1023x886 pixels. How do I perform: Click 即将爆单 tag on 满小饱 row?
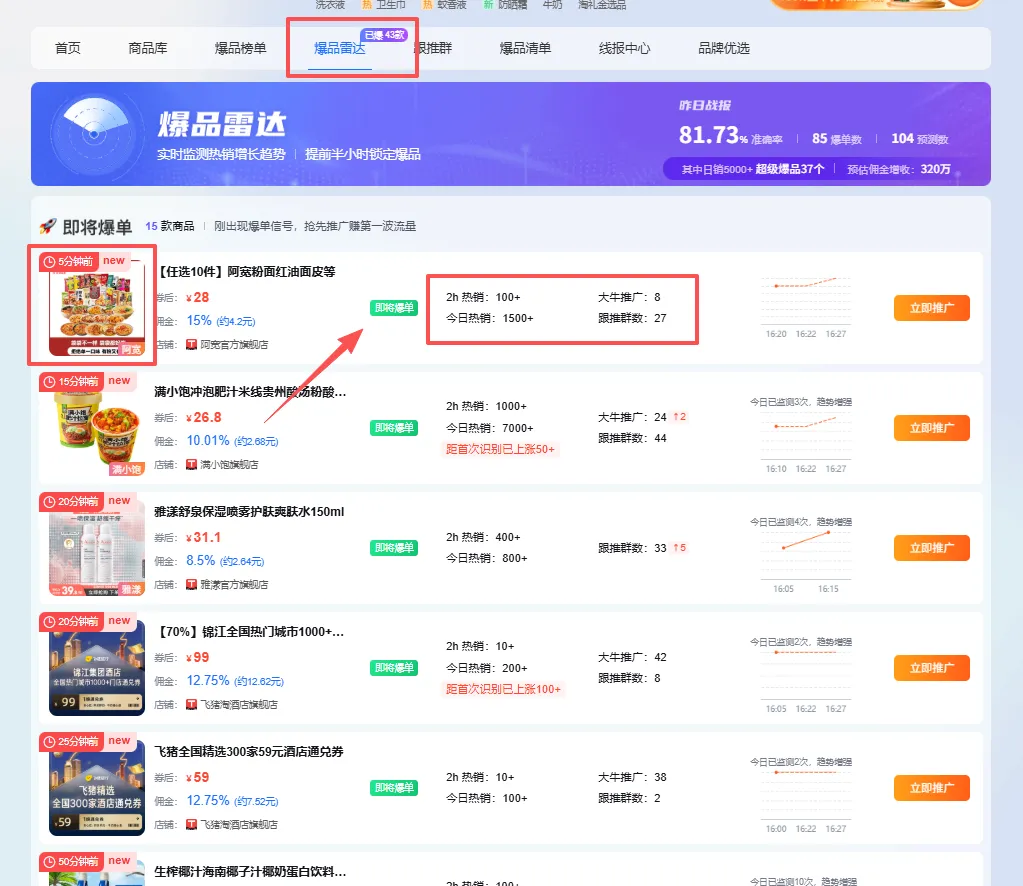click(393, 428)
